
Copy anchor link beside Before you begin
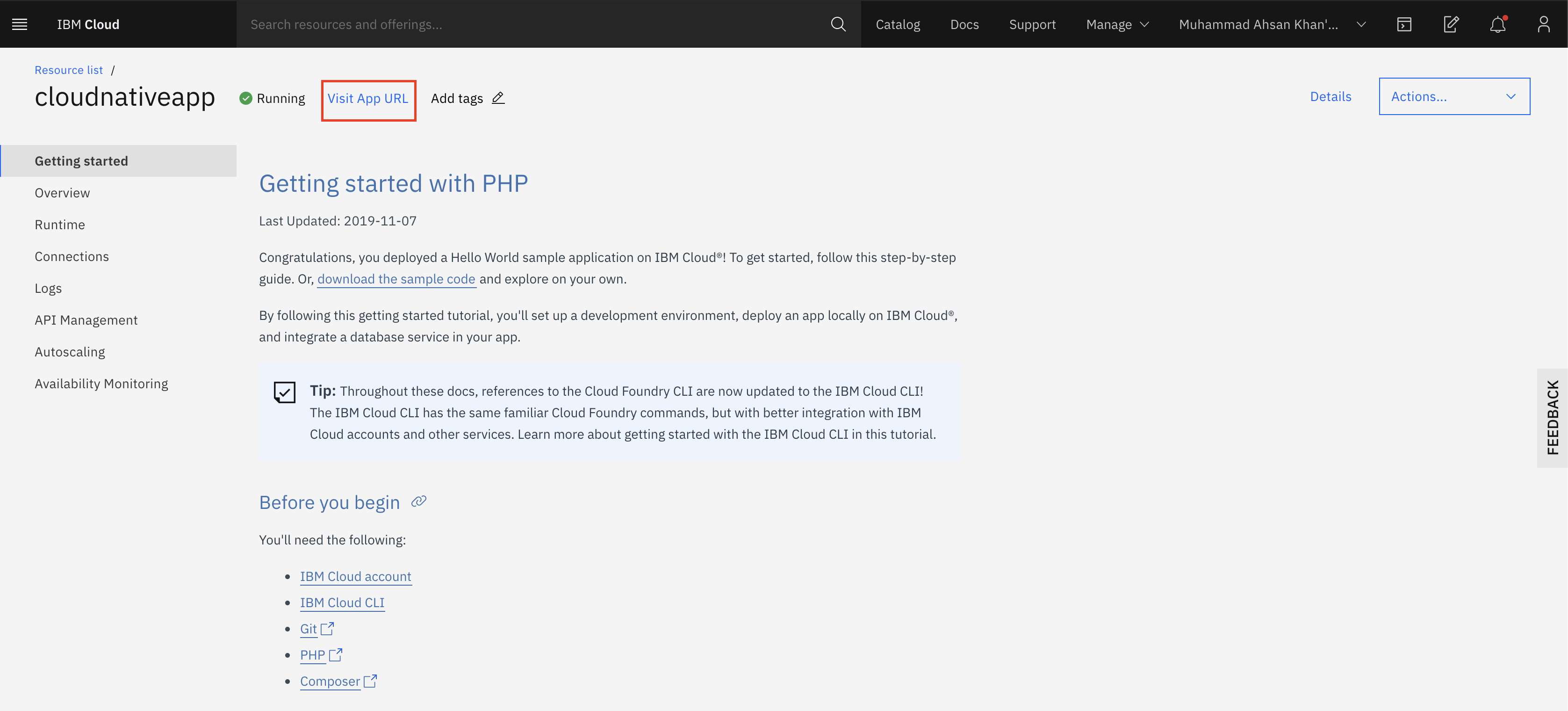click(419, 501)
